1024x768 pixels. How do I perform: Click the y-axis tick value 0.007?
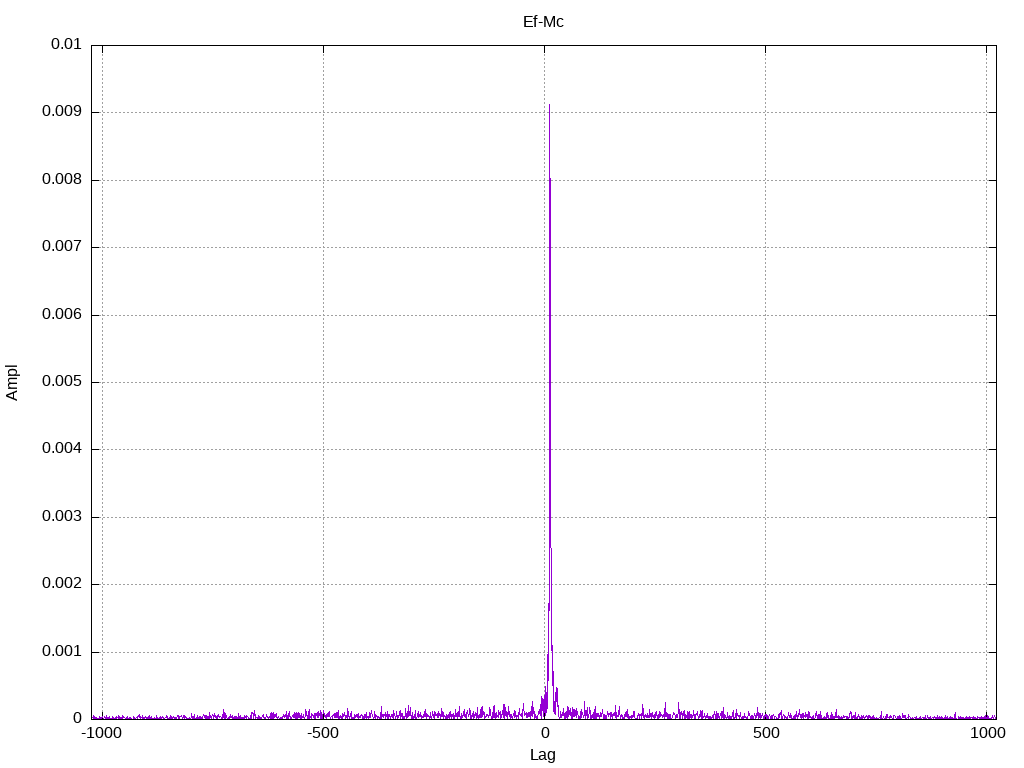[x=62, y=247]
